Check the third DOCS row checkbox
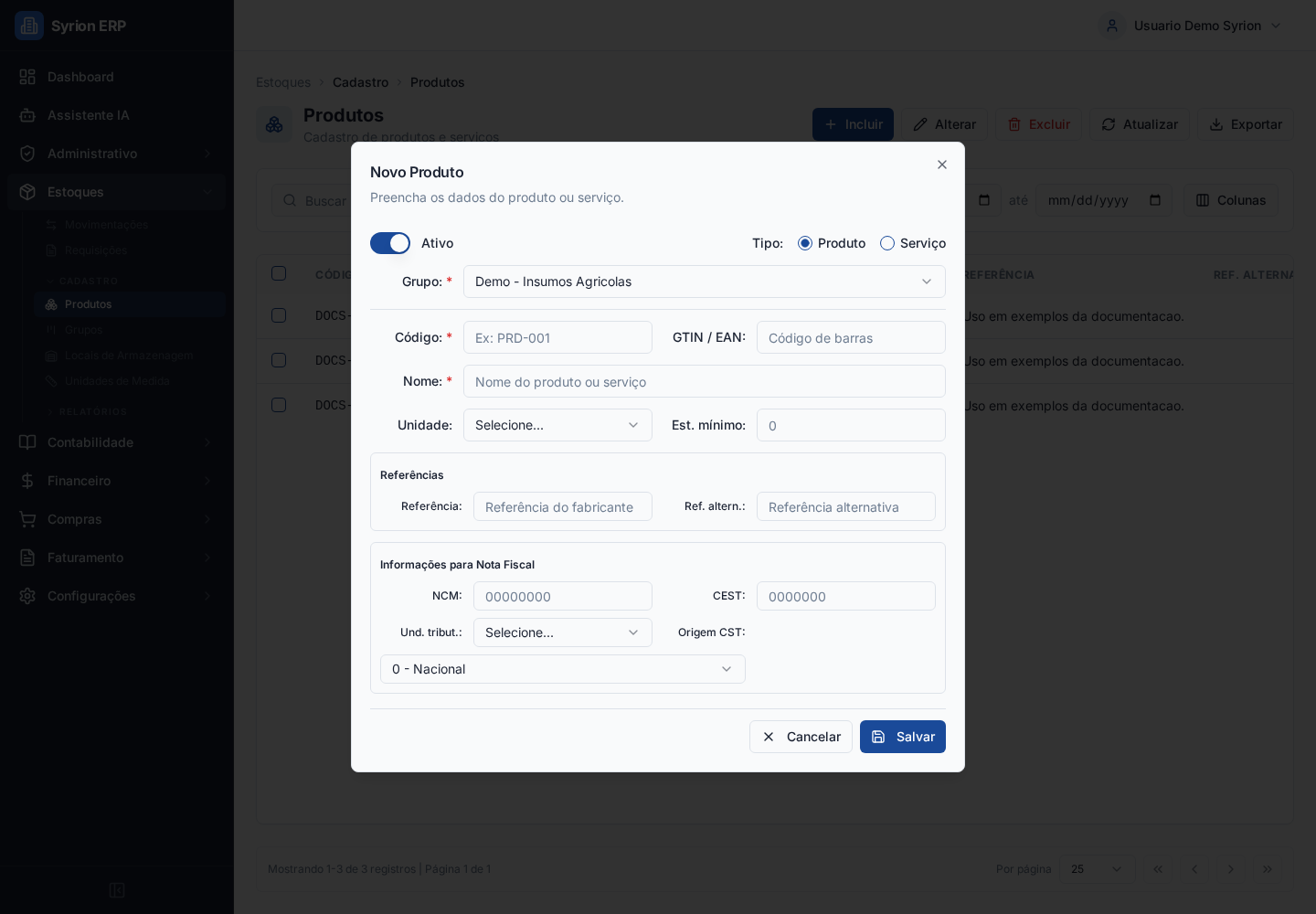 pyautogui.click(x=279, y=405)
